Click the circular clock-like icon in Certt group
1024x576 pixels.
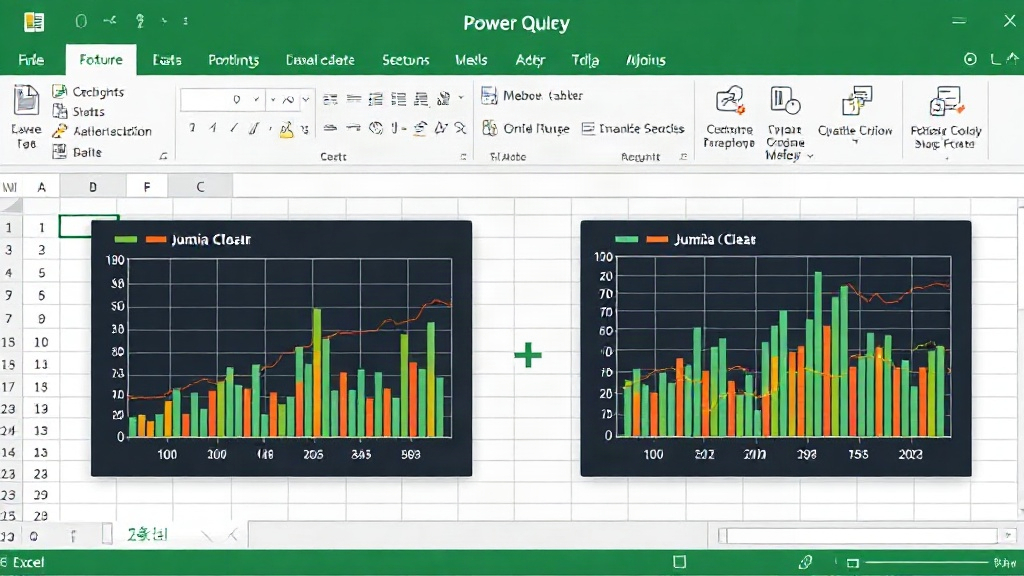coord(376,128)
